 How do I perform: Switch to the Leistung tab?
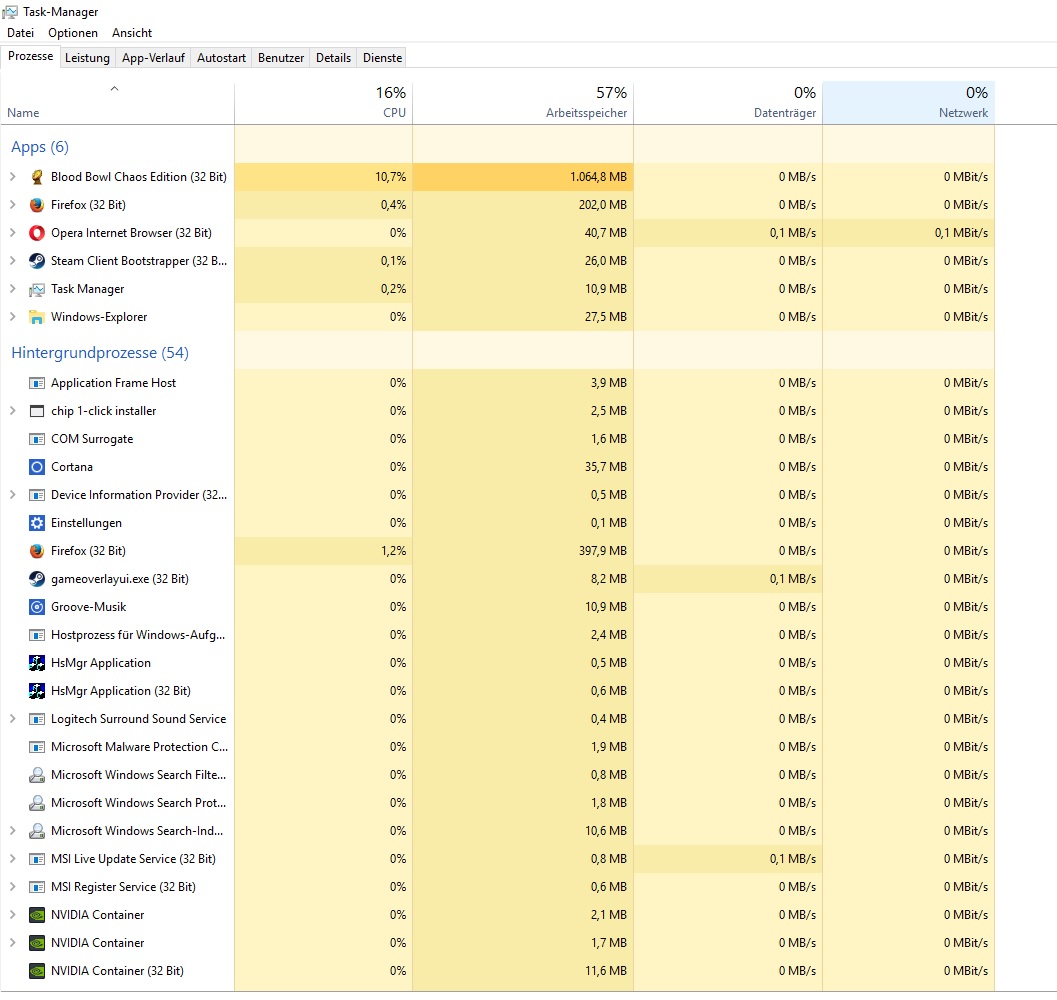(87, 58)
